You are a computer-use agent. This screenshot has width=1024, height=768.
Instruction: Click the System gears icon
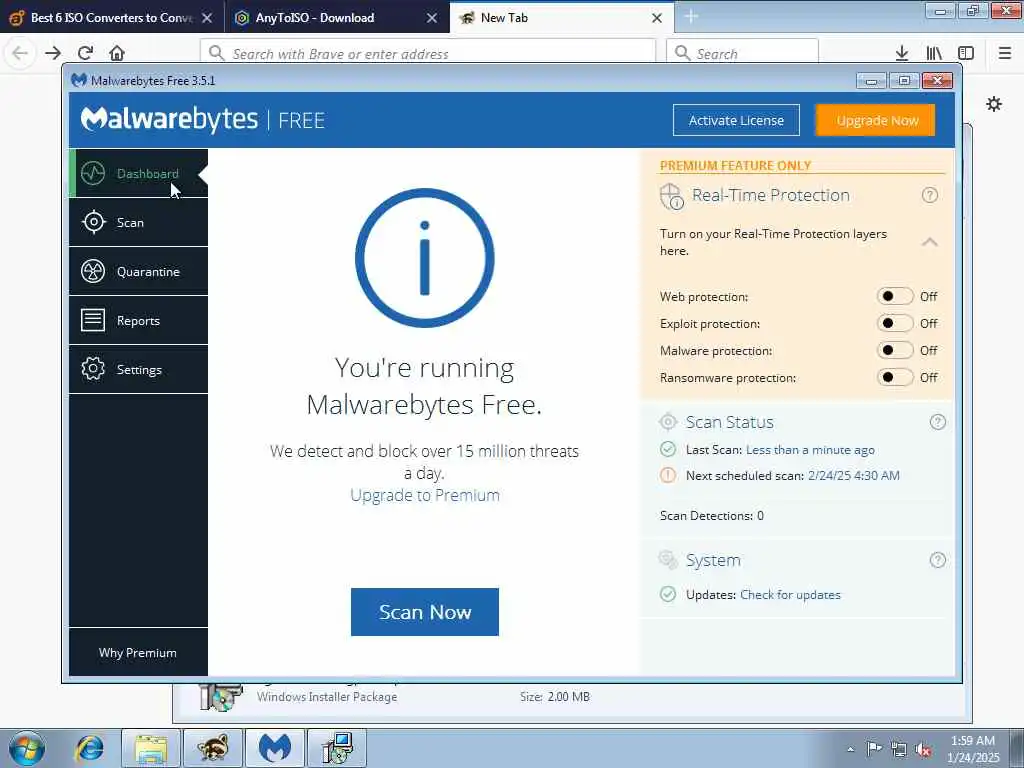click(668, 560)
